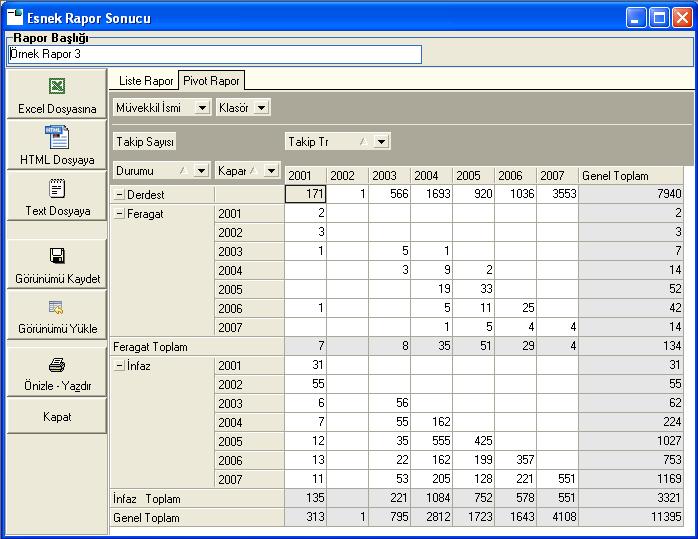Click the Takip Sayısı data field
The image size is (698, 539).
pyautogui.click(x=145, y=142)
